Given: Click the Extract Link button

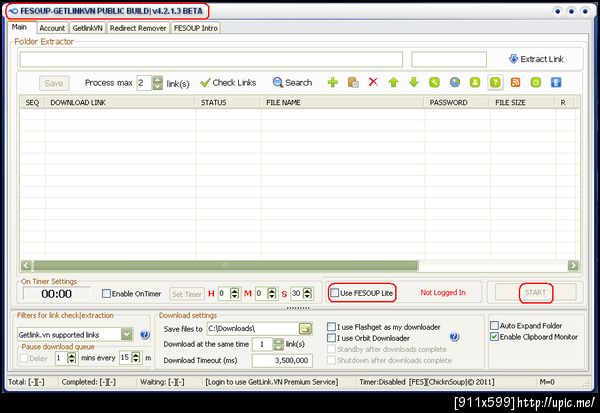Looking at the screenshot, I should point(536,59).
